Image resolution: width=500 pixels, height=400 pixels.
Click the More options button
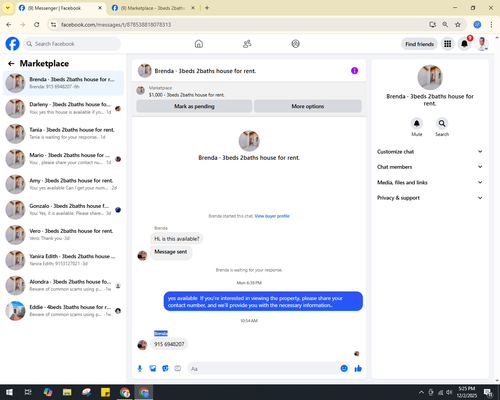[308, 106]
